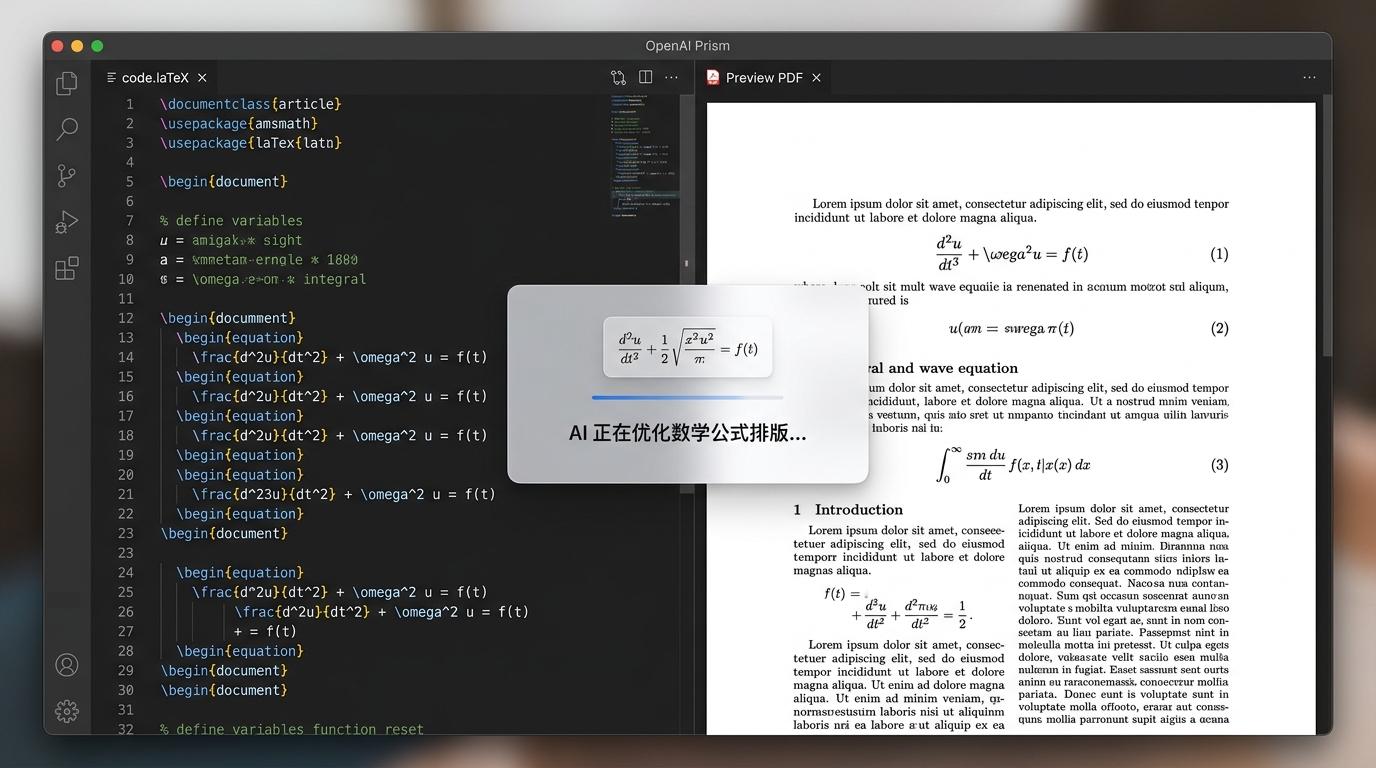Split the code editor to the right

coord(646,77)
